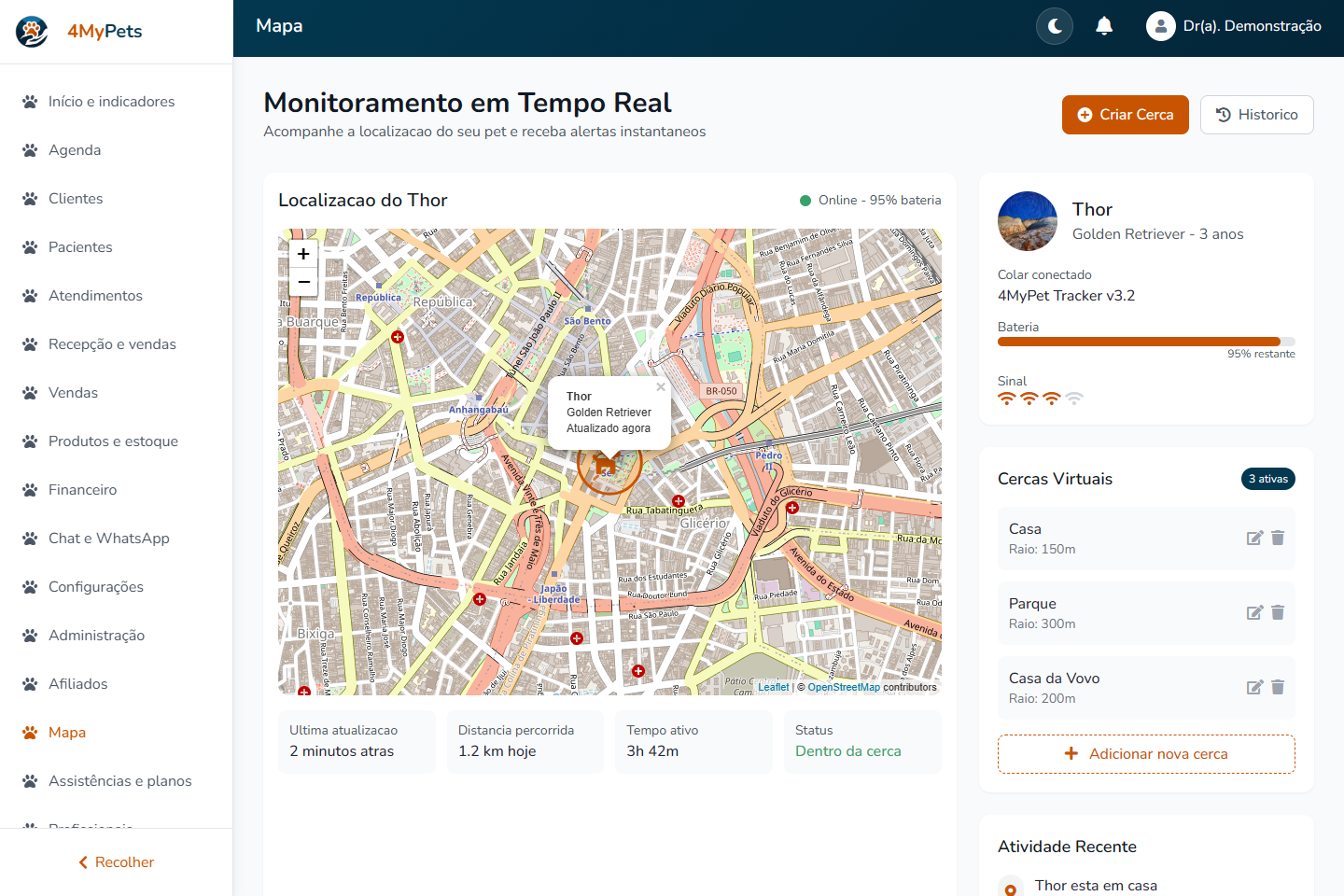1344x896 pixels.
Task: Open notifications bell
Action: [1104, 26]
